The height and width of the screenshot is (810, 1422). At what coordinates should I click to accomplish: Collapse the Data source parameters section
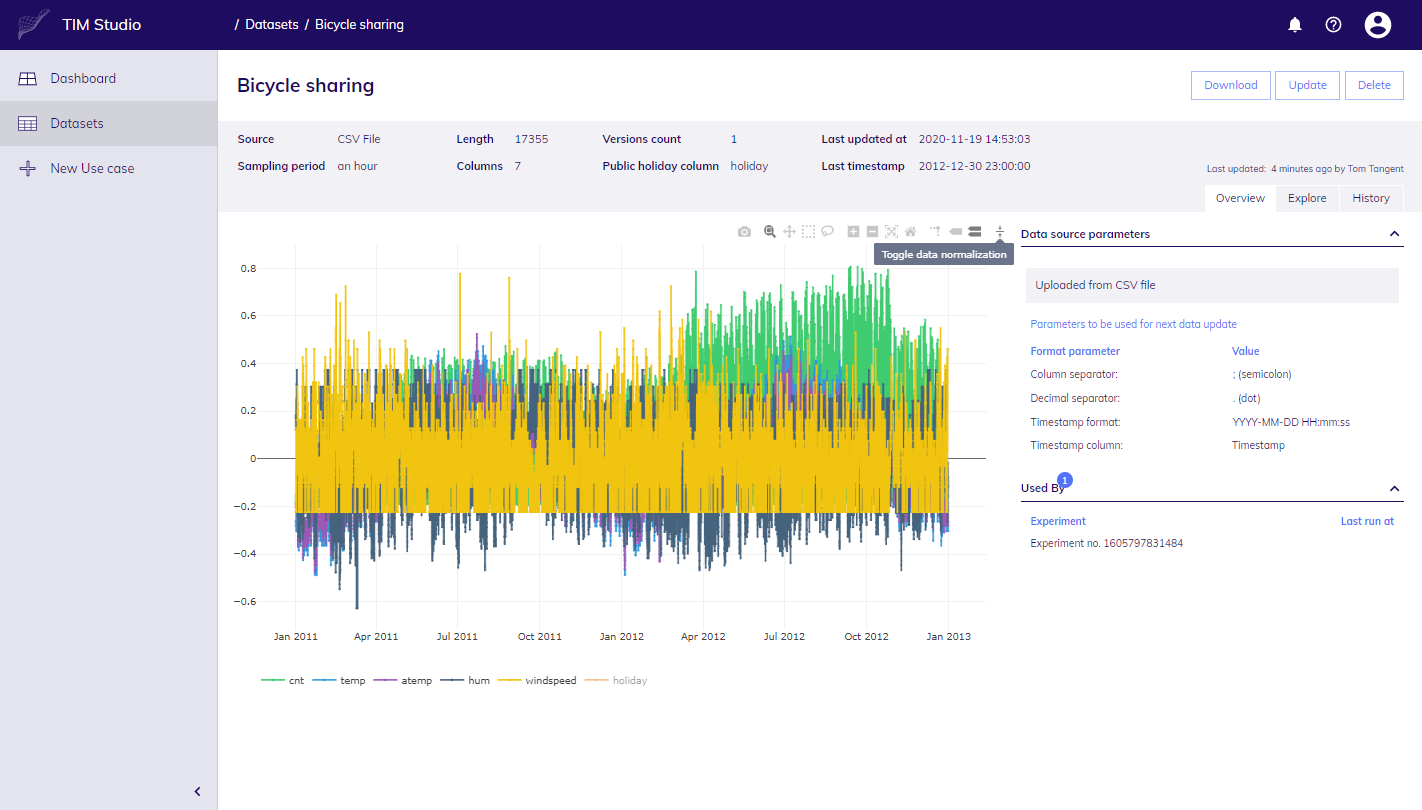click(1395, 234)
